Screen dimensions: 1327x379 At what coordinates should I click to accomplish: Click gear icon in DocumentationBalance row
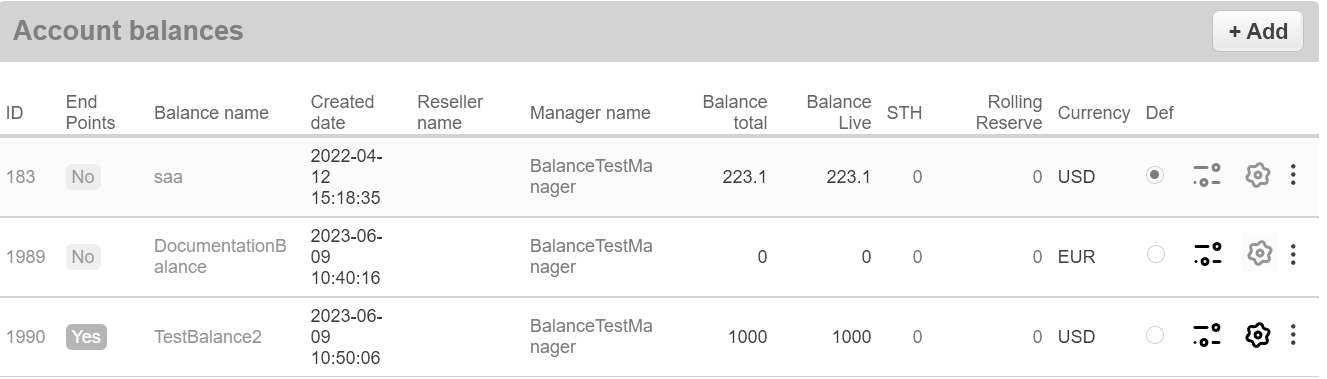(x=1259, y=254)
